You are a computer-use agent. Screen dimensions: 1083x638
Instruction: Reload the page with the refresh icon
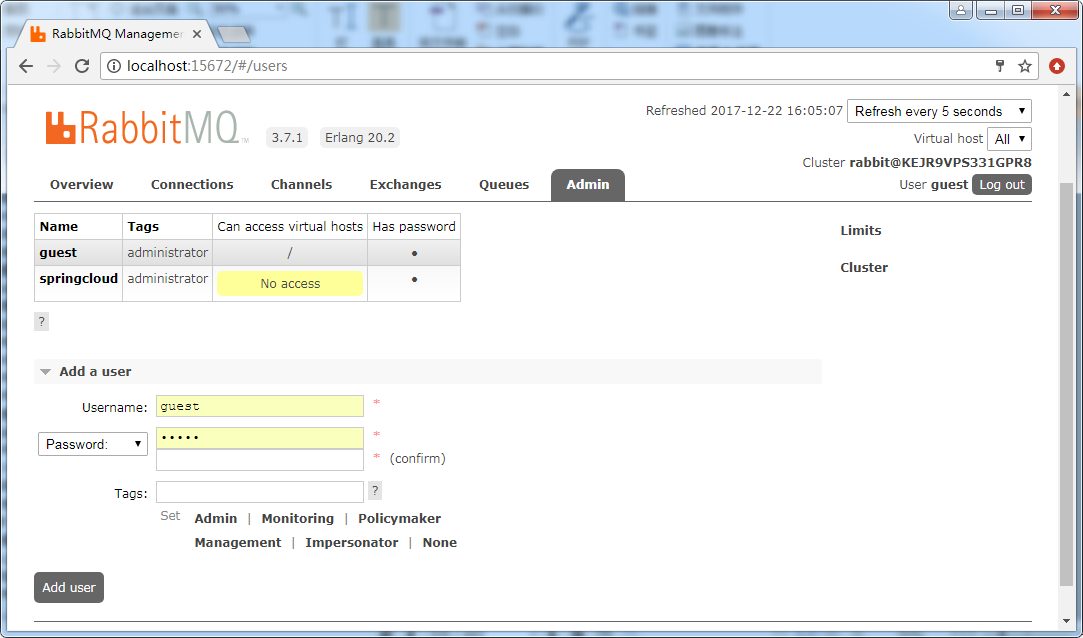(82, 66)
